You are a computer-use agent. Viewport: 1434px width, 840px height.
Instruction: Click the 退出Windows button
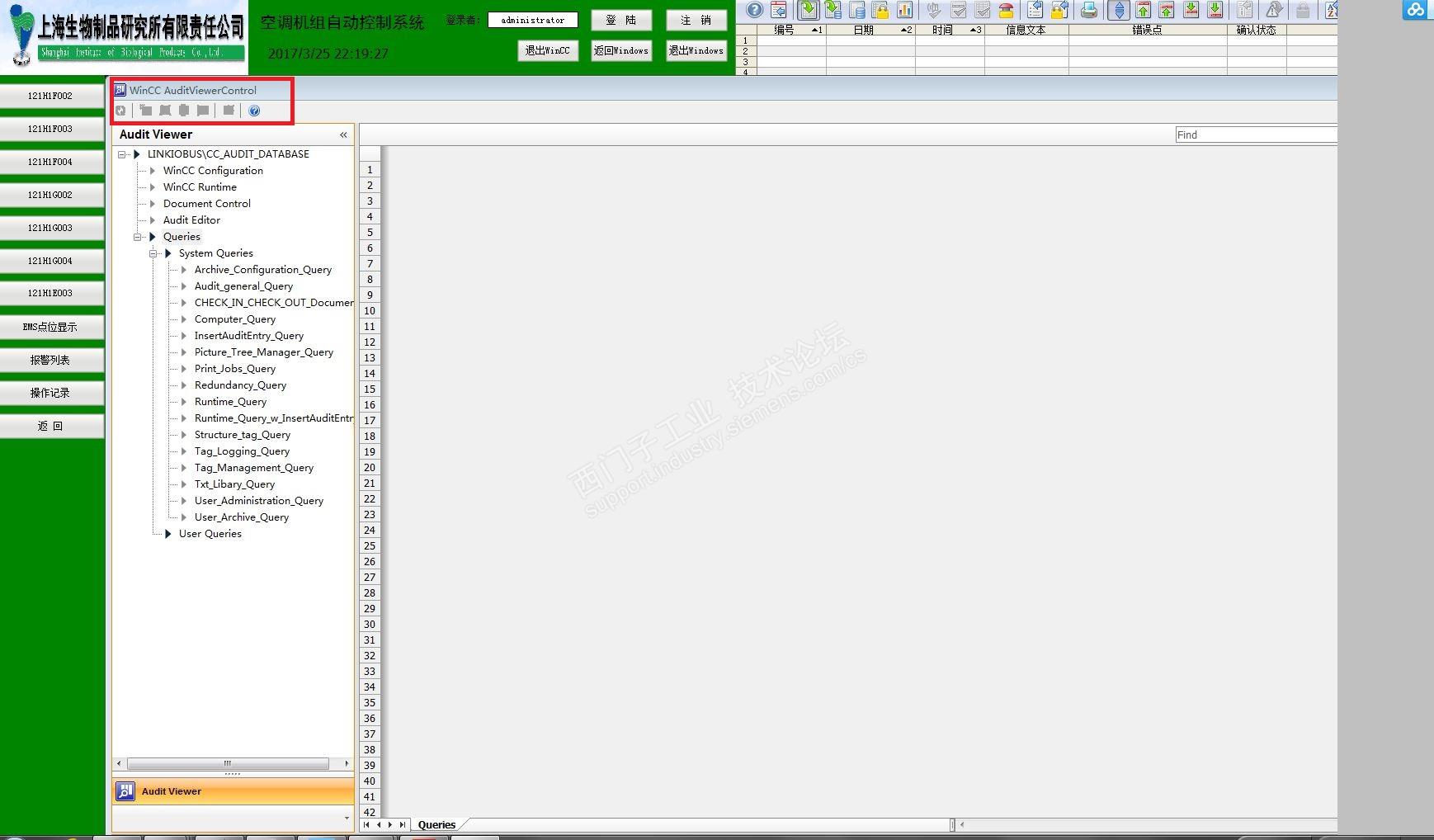(696, 50)
